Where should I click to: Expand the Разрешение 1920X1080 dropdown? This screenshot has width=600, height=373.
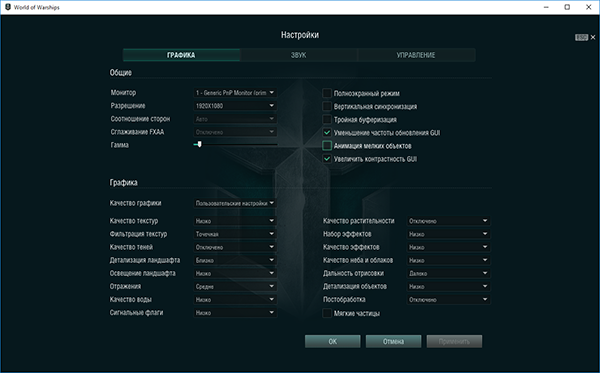pyautogui.click(x=235, y=106)
